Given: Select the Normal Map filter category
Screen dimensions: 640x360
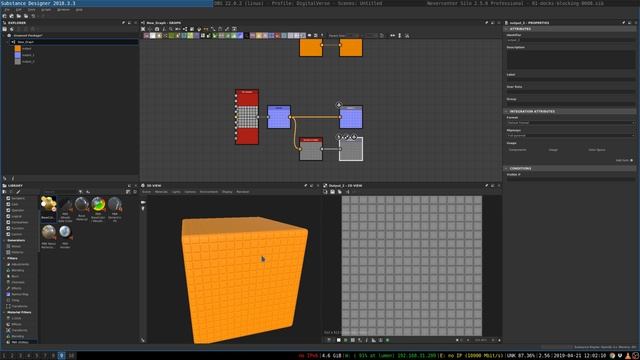Looking at the screenshot, I should 20,294.
